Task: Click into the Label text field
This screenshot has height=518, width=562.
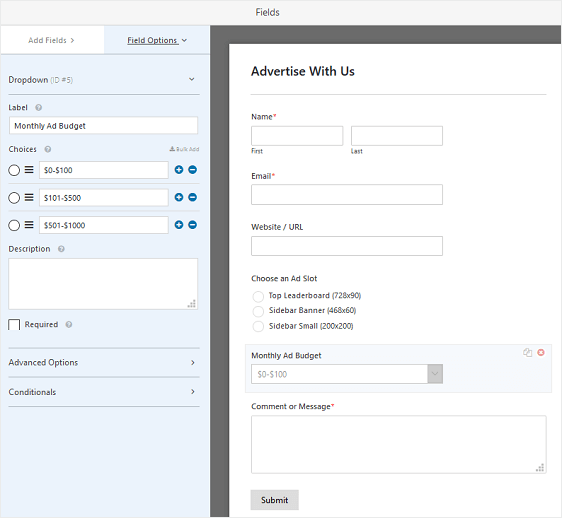Action: (103, 125)
